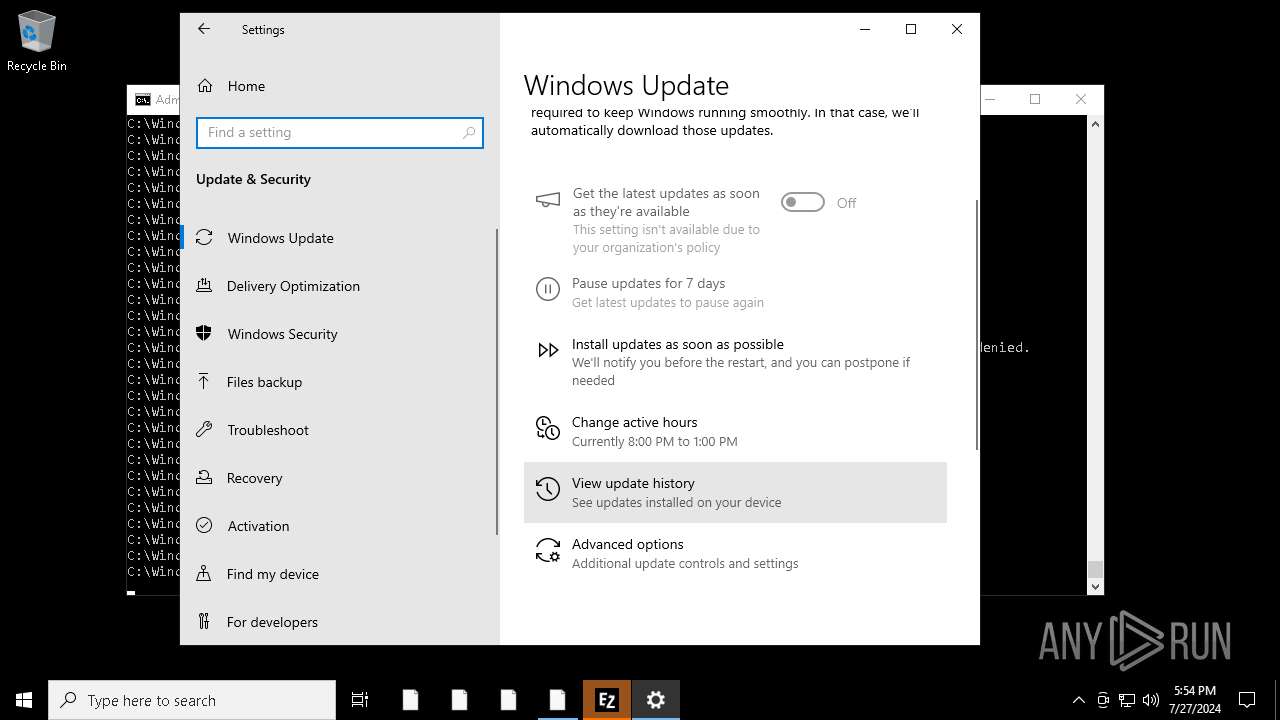Open Change active hours
Screen dimensions: 1280x720
point(735,431)
